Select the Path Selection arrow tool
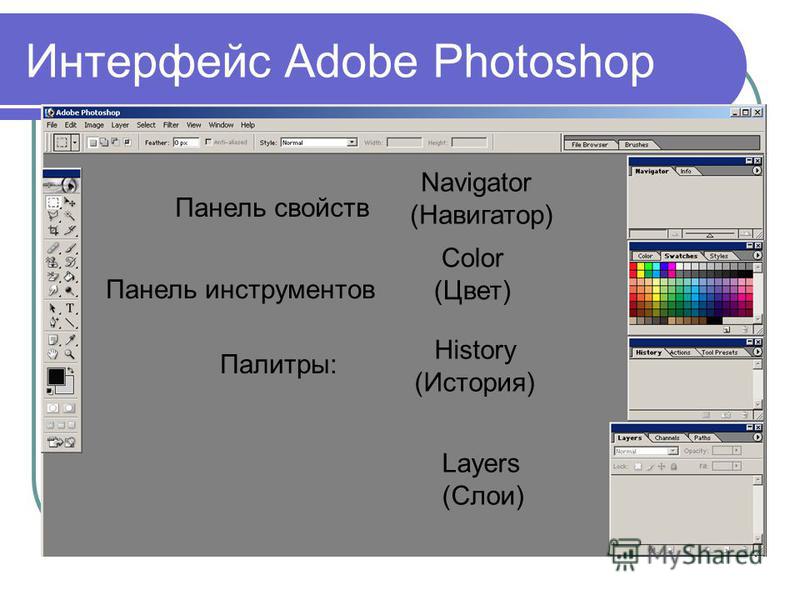This screenshot has height=600, width=800. click(x=53, y=309)
